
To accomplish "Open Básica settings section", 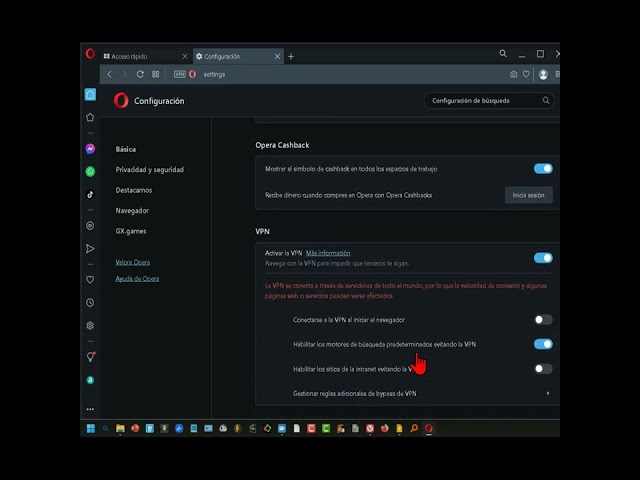I will click(x=126, y=149).
